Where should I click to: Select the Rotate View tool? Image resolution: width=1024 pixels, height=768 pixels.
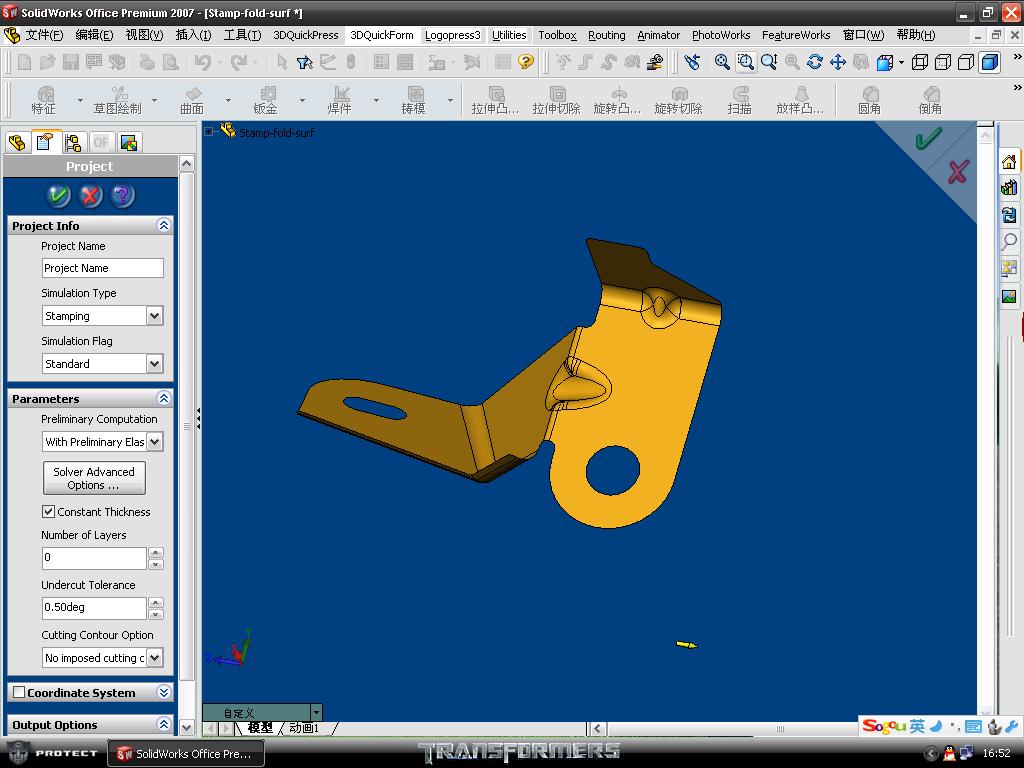coord(815,62)
